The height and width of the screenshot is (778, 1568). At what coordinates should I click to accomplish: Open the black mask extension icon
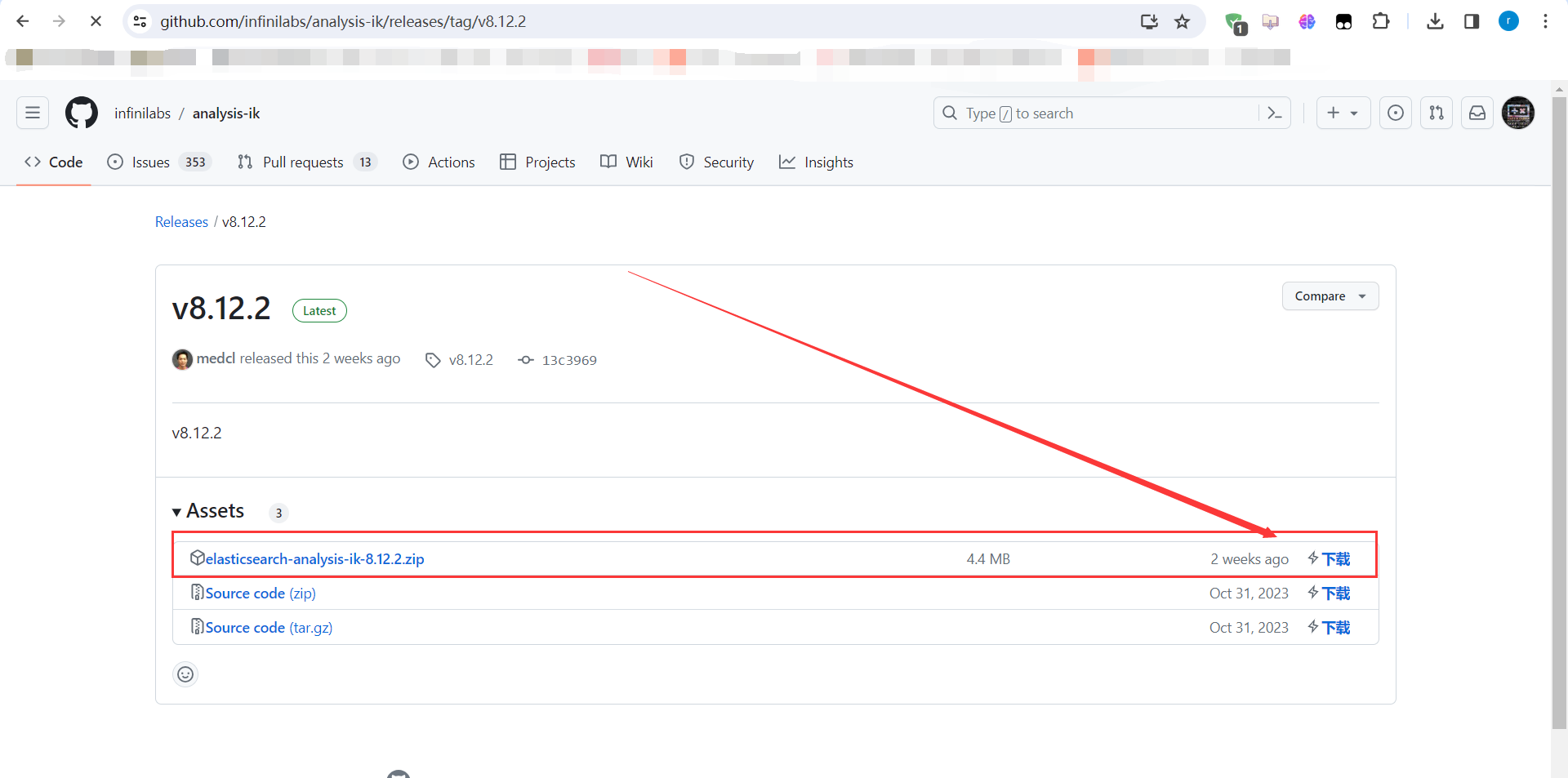1343,22
